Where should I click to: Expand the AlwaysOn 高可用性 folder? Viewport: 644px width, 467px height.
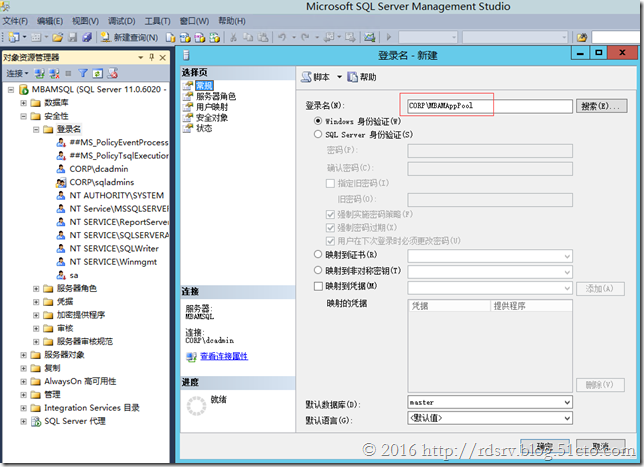pyautogui.click(x=24, y=382)
